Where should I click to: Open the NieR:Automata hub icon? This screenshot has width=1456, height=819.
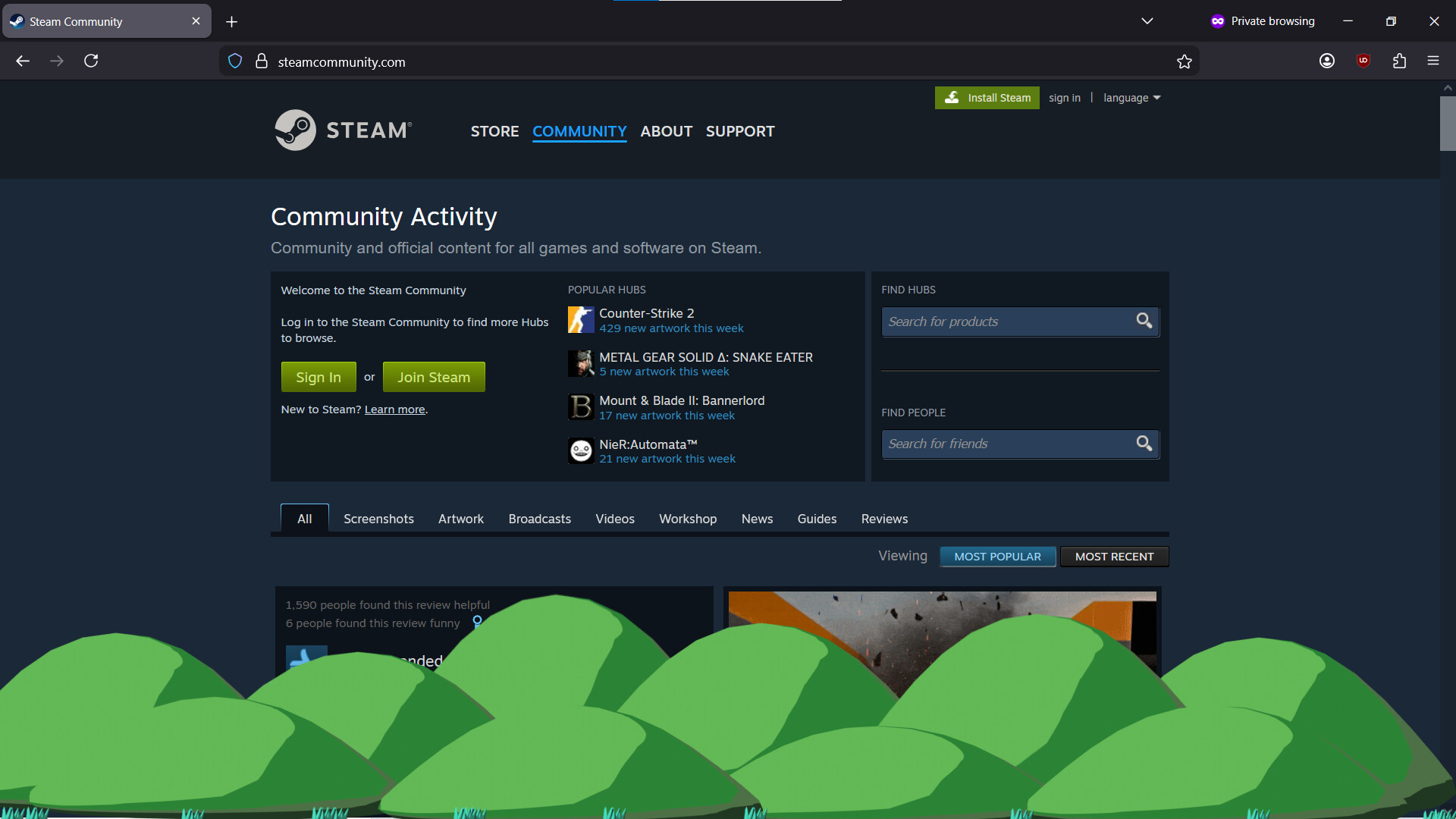point(581,450)
